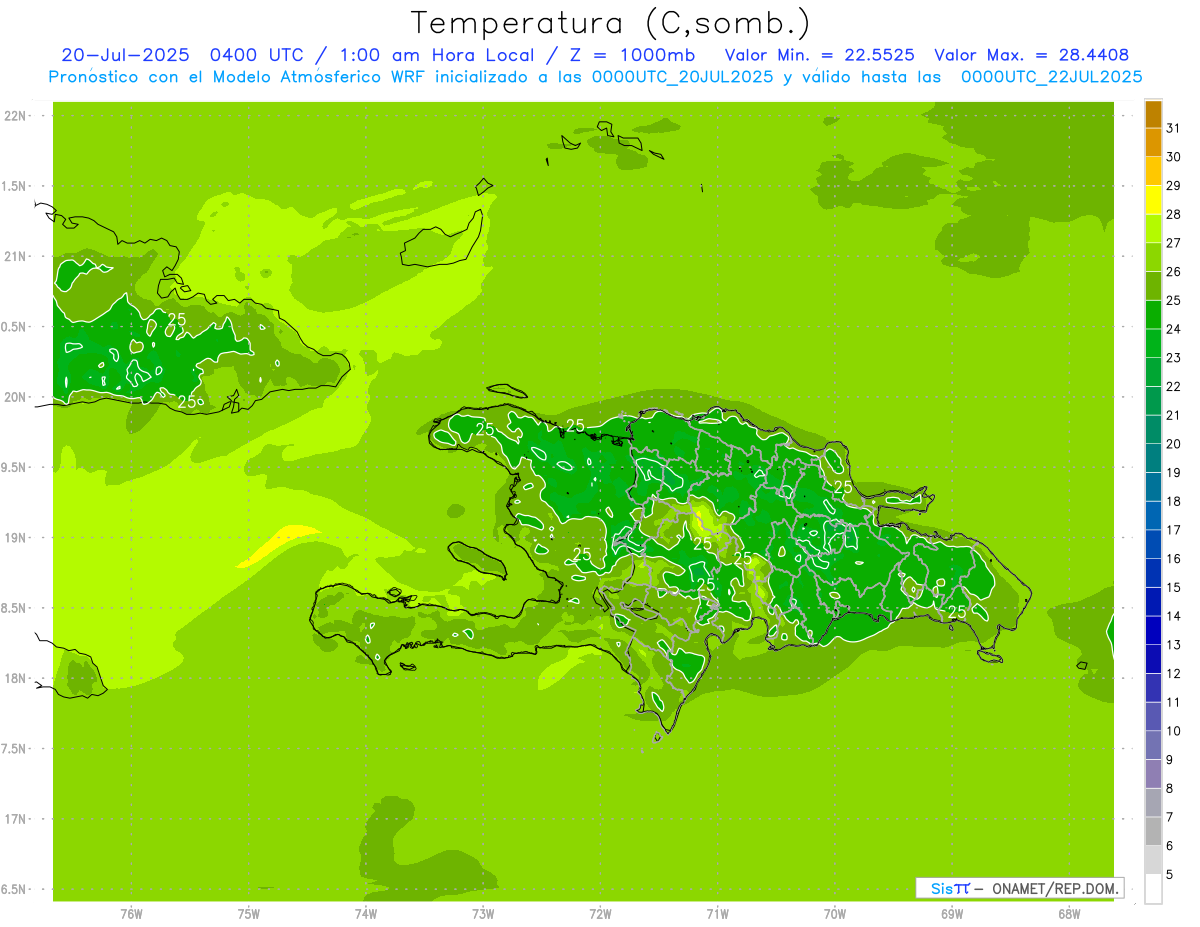The height and width of the screenshot is (927, 1200).
Task: Click the longitude label "72W"
Action: (600, 914)
